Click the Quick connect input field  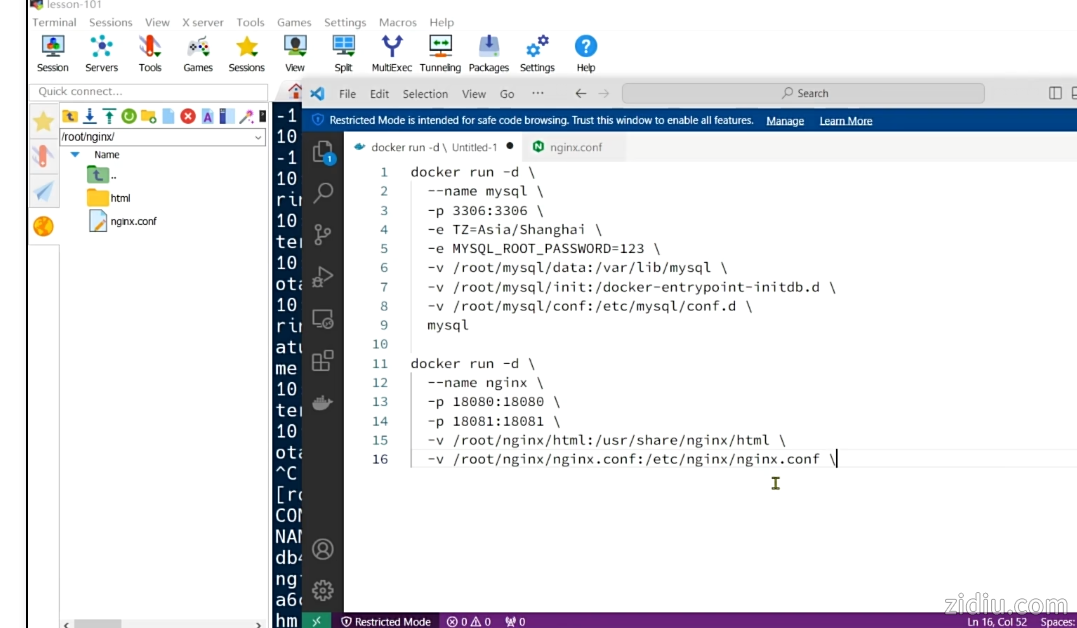click(x=148, y=92)
